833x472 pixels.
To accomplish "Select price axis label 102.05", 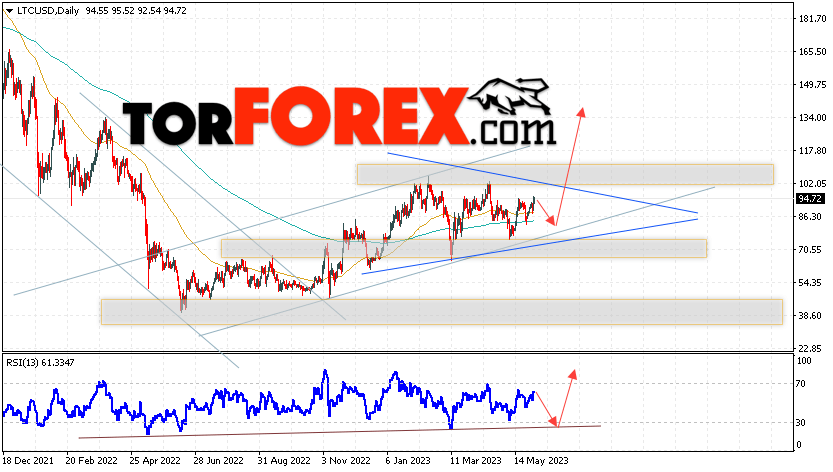I will (x=812, y=184).
